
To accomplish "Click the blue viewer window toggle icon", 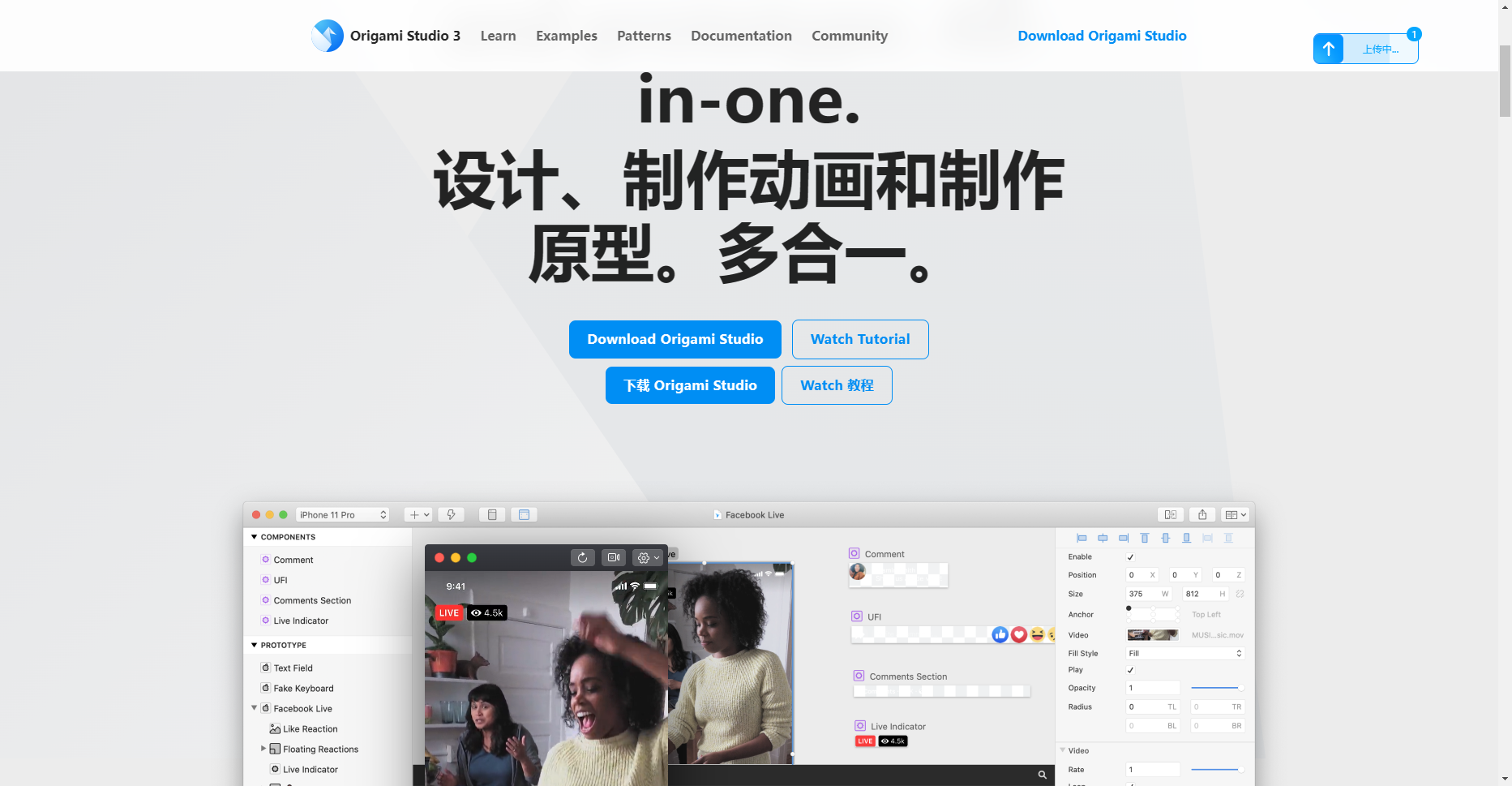I will coord(524,514).
